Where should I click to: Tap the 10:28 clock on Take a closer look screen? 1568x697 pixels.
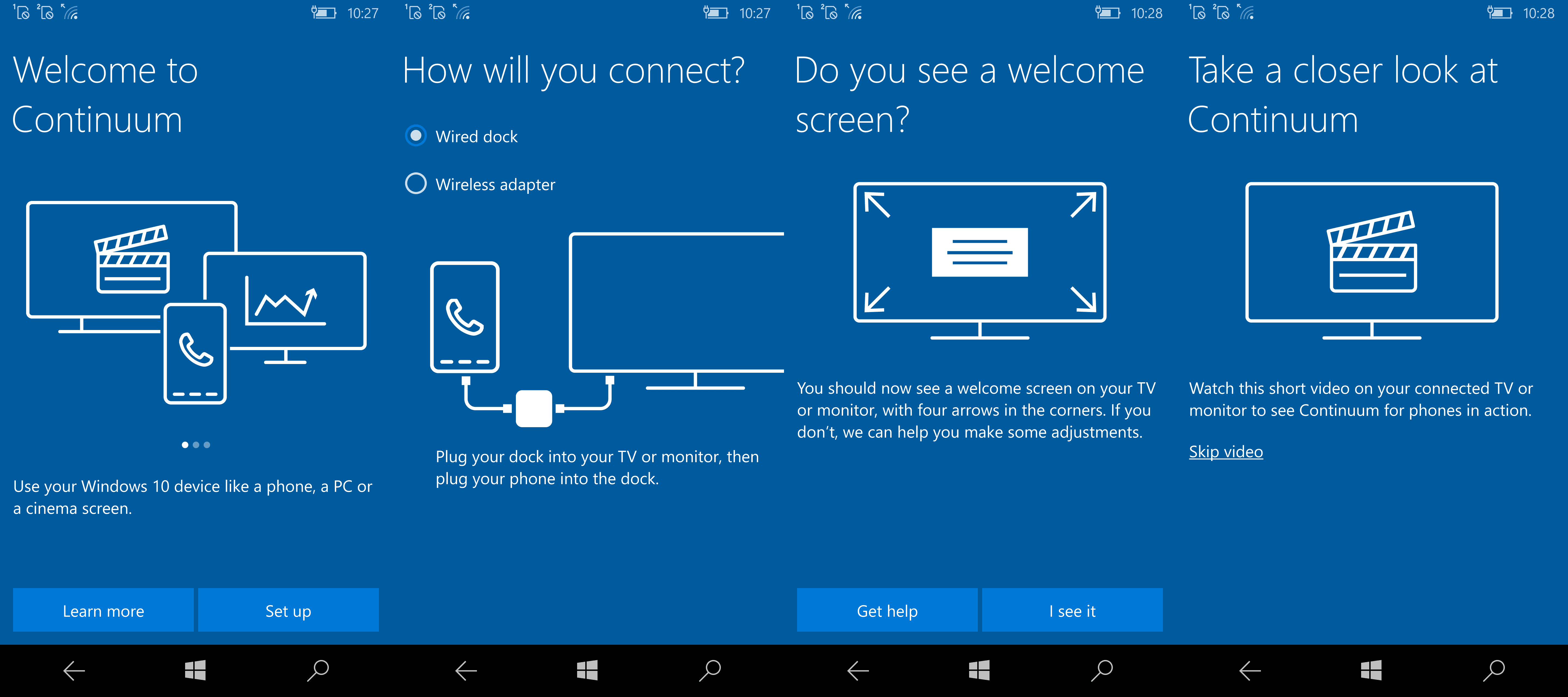[1539, 13]
